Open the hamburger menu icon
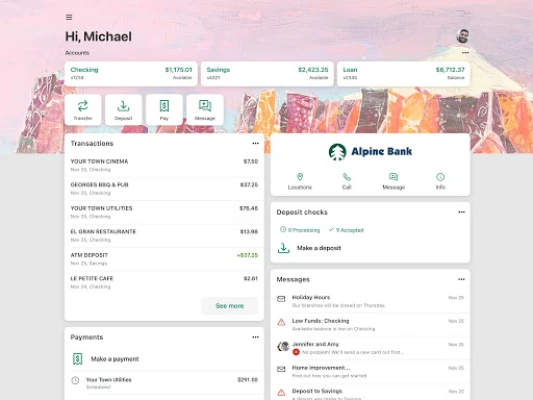The height and width of the screenshot is (400, 533). (x=69, y=17)
